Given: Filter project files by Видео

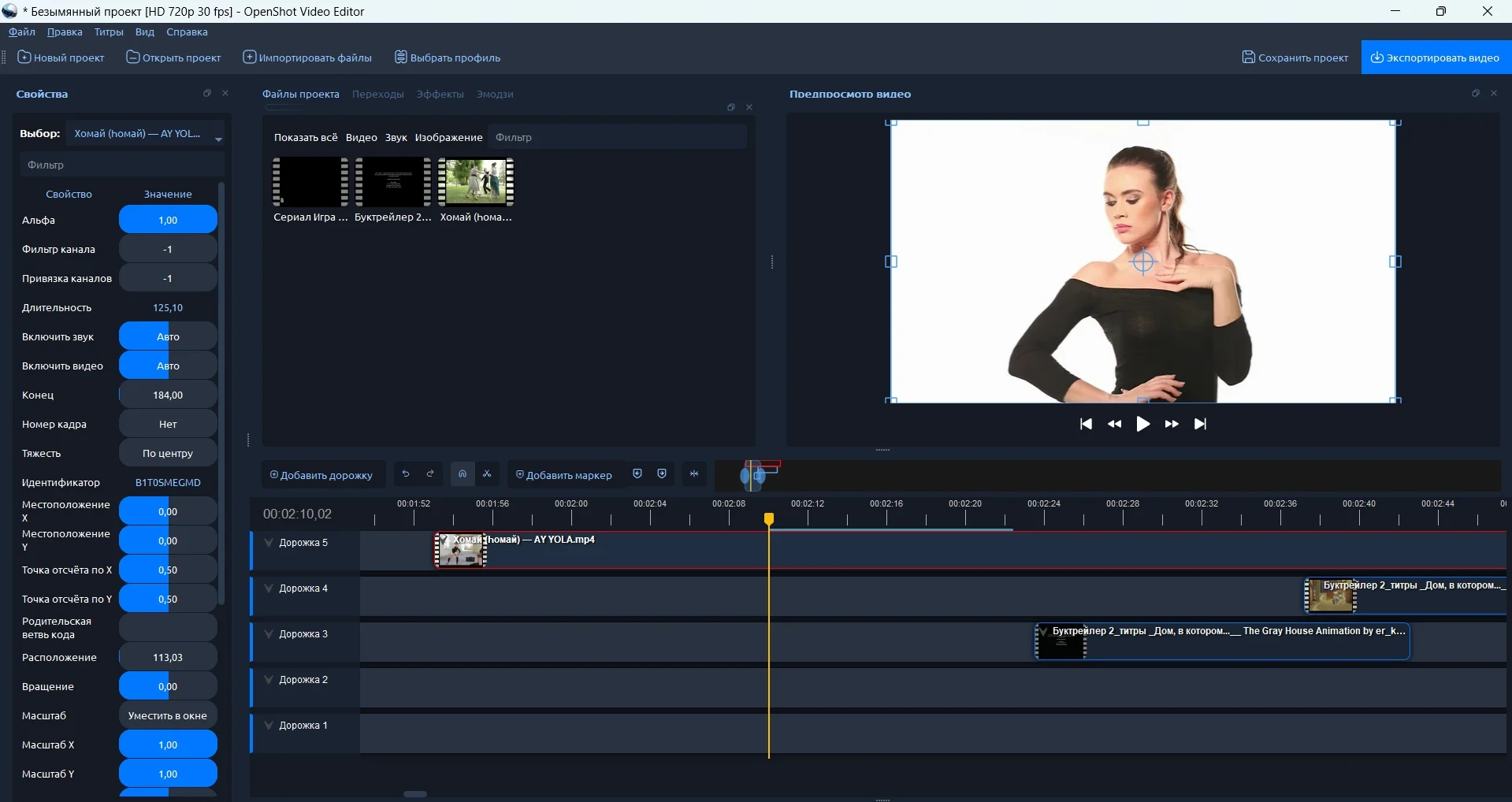Looking at the screenshot, I should (x=362, y=137).
